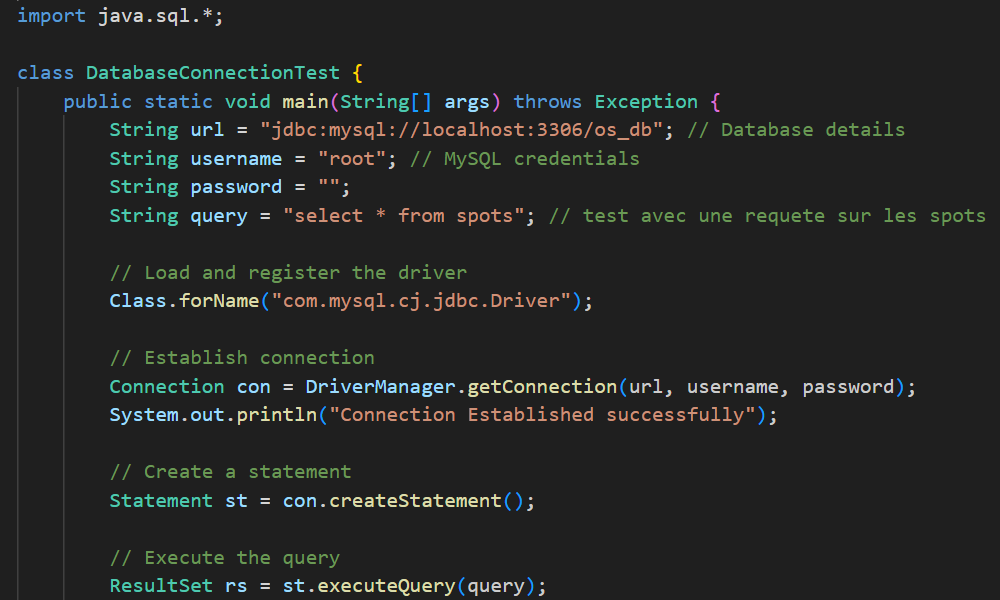Place cursor on DatabaseConnectionTest class name
Viewport: 1000px width, 600px height.
pos(212,73)
